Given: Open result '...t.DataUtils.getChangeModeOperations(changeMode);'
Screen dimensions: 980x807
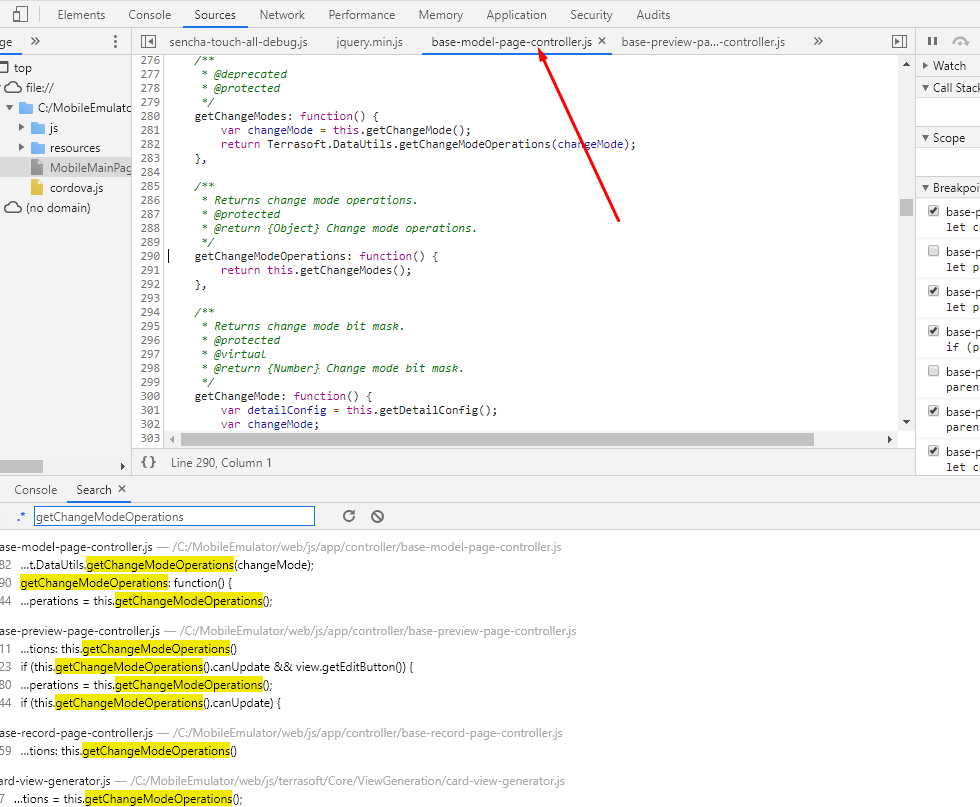Looking at the screenshot, I should click(167, 564).
